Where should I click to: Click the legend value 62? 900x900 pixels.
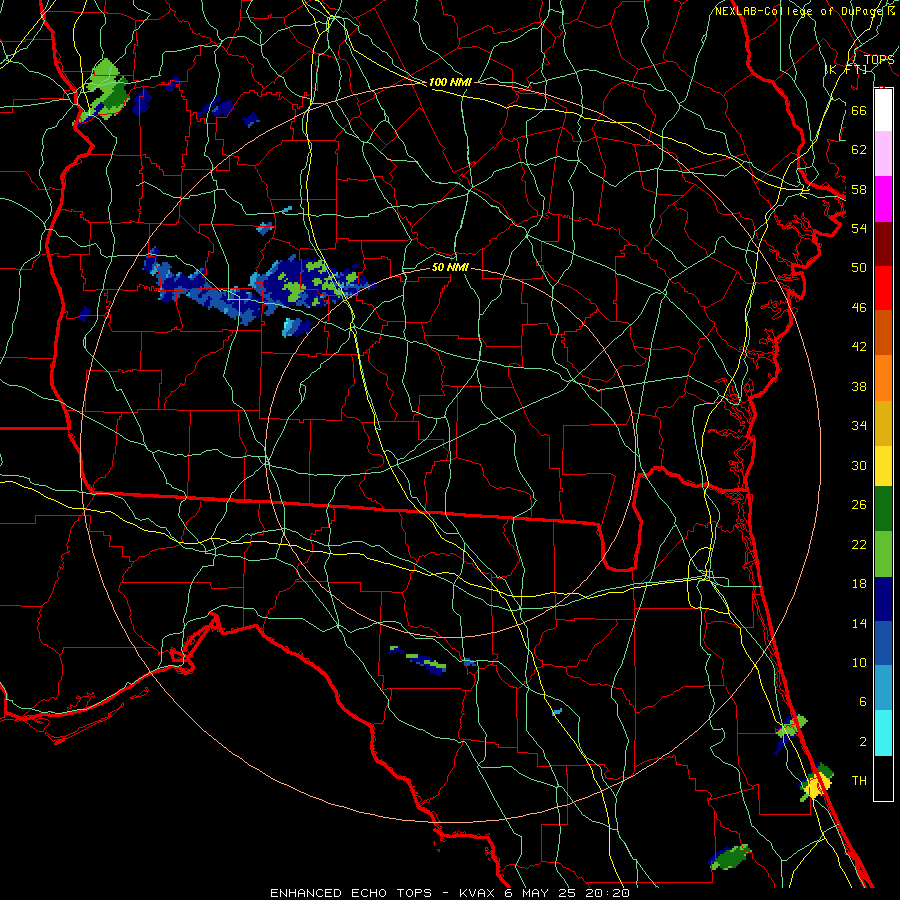pyautogui.click(x=859, y=150)
